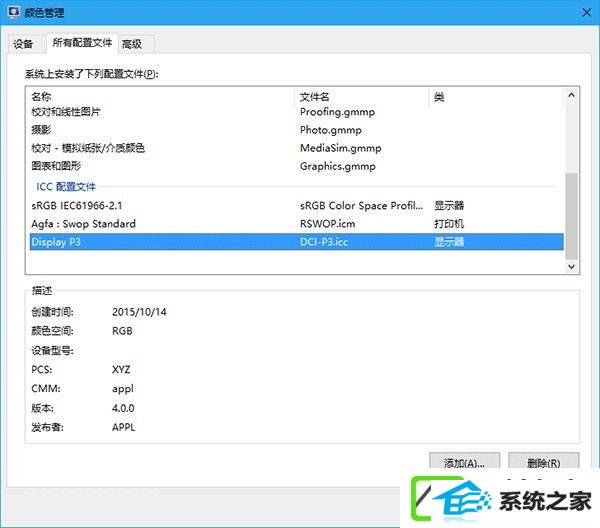600x528 pixels.
Task: Select the Display P3 profile row
Action: [297, 242]
